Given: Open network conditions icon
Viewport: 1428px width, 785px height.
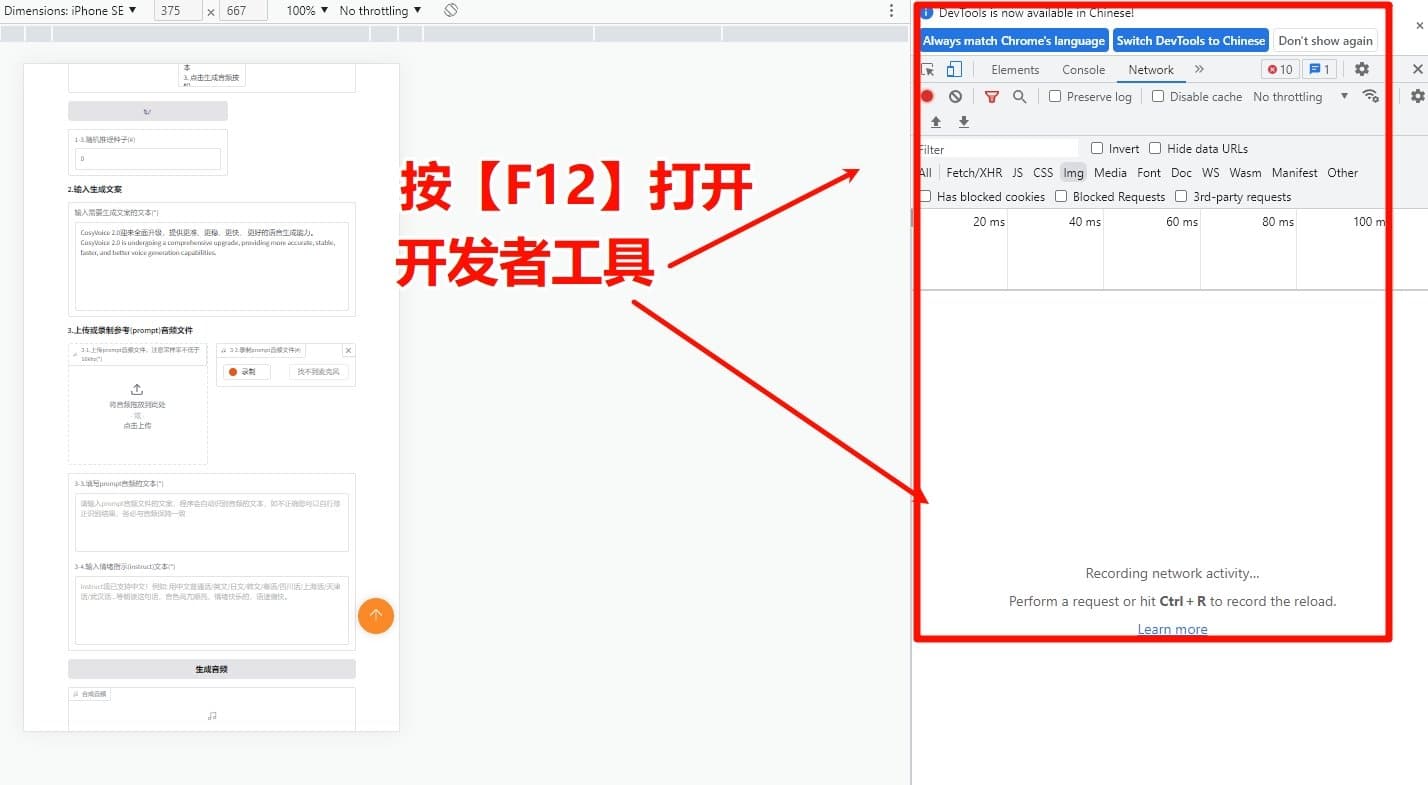Looking at the screenshot, I should (1371, 96).
